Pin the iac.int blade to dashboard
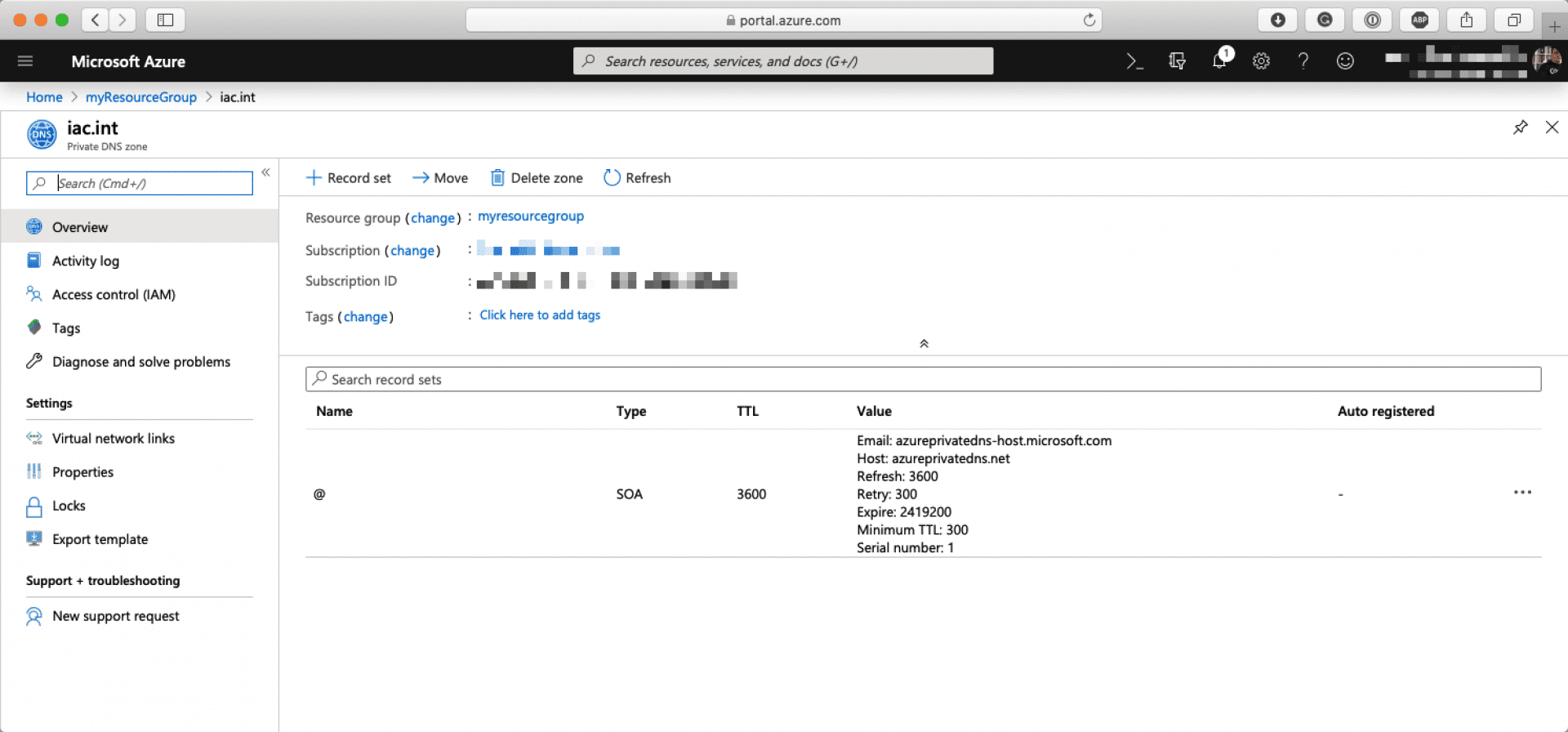 [1520, 127]
